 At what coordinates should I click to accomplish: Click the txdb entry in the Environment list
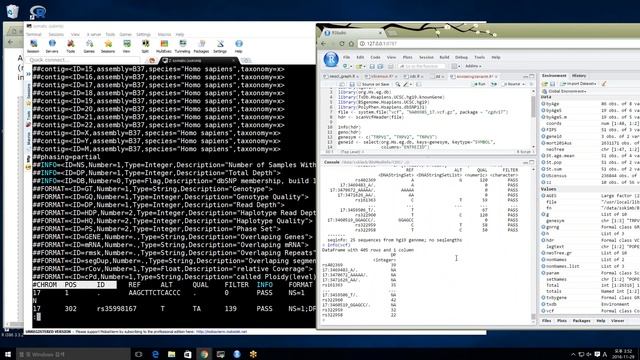pyautogui.click(x=551, y=304)
